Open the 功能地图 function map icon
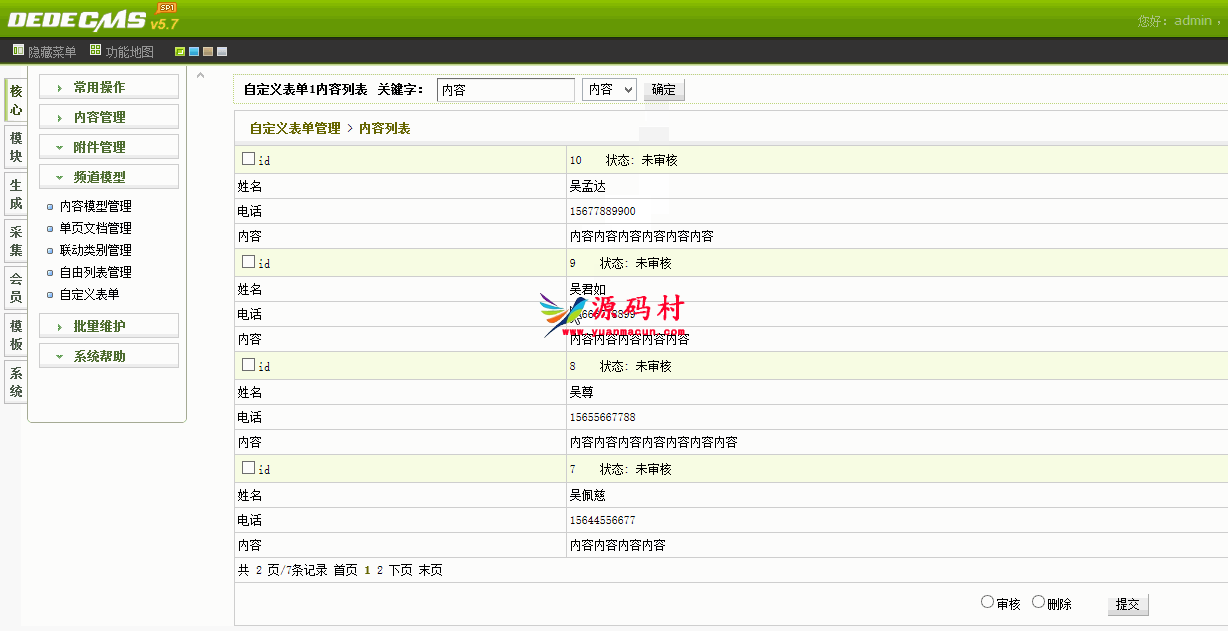 coord(94,49)
